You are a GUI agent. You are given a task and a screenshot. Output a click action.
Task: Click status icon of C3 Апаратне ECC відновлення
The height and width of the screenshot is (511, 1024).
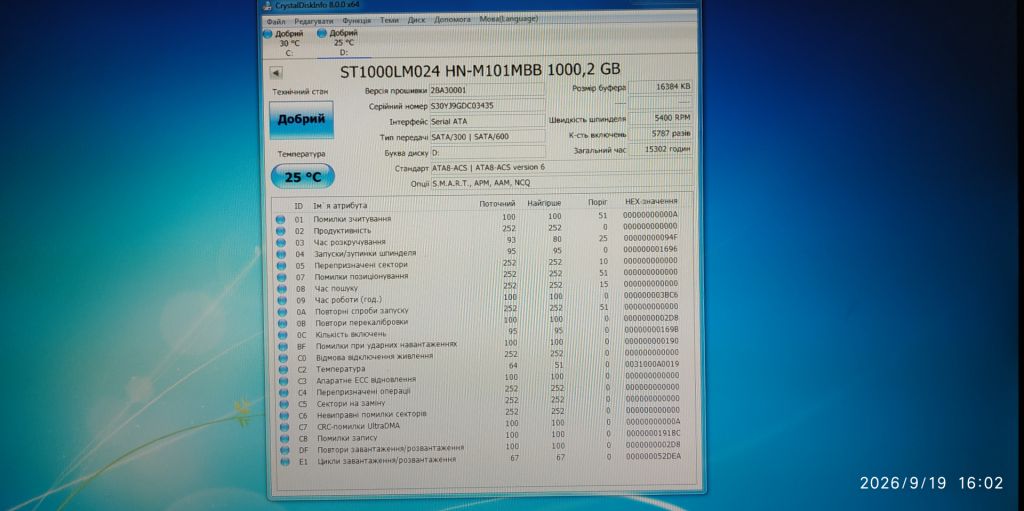283,380
